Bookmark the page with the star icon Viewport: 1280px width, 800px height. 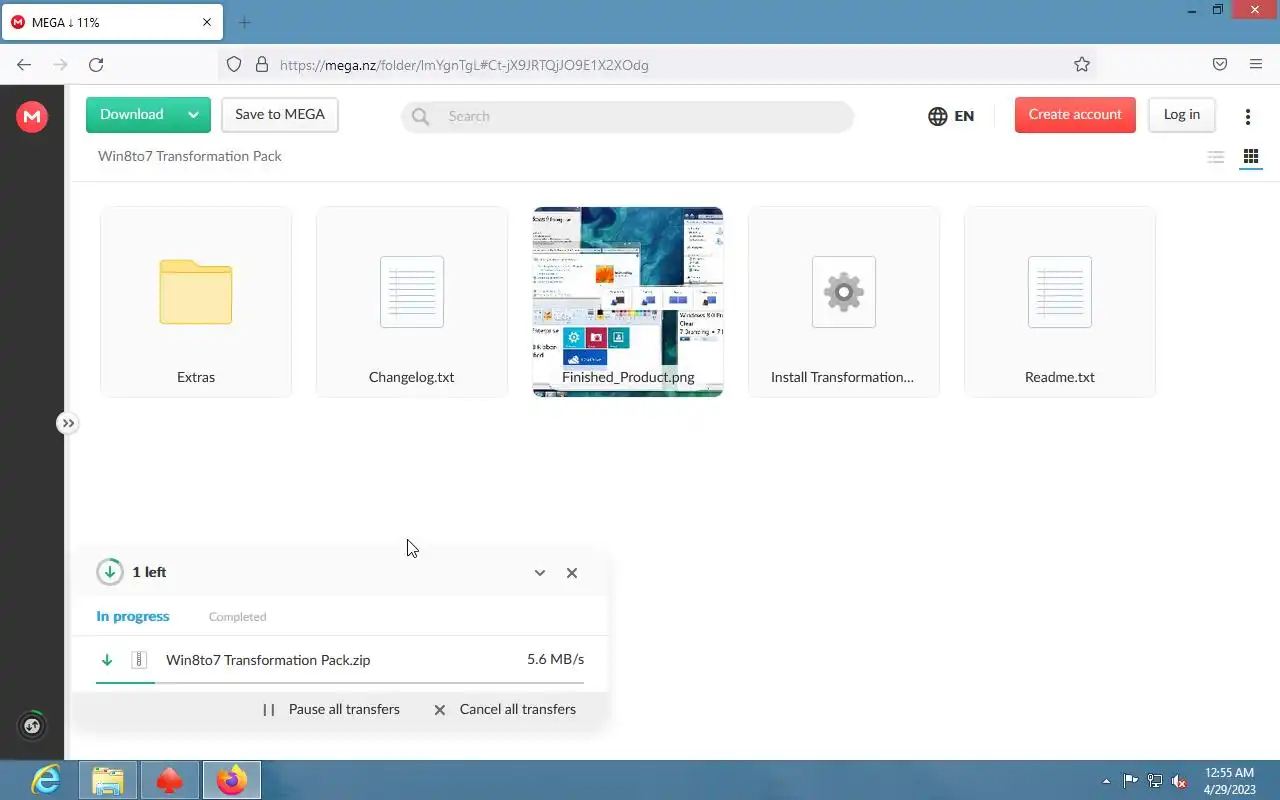point(1082,65)
